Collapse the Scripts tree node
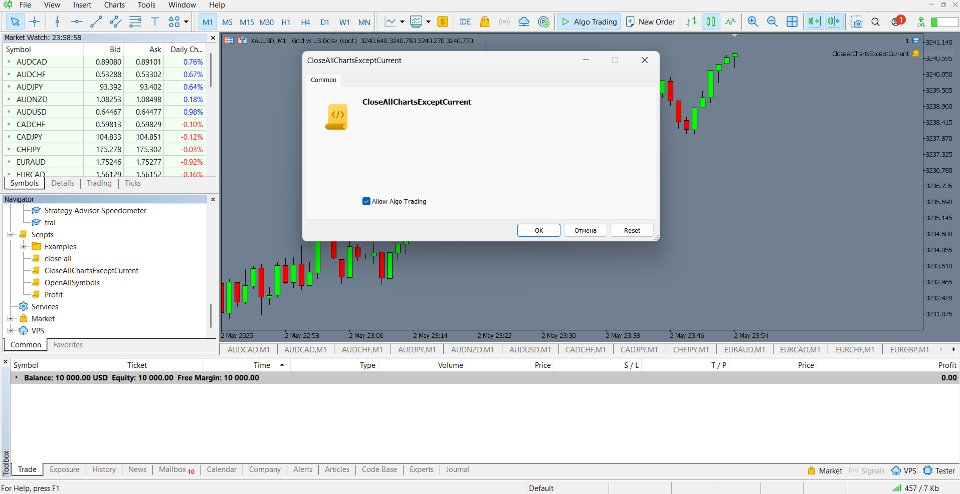The image size is (960, 494). pyautogui.click(x=10, y=234)
